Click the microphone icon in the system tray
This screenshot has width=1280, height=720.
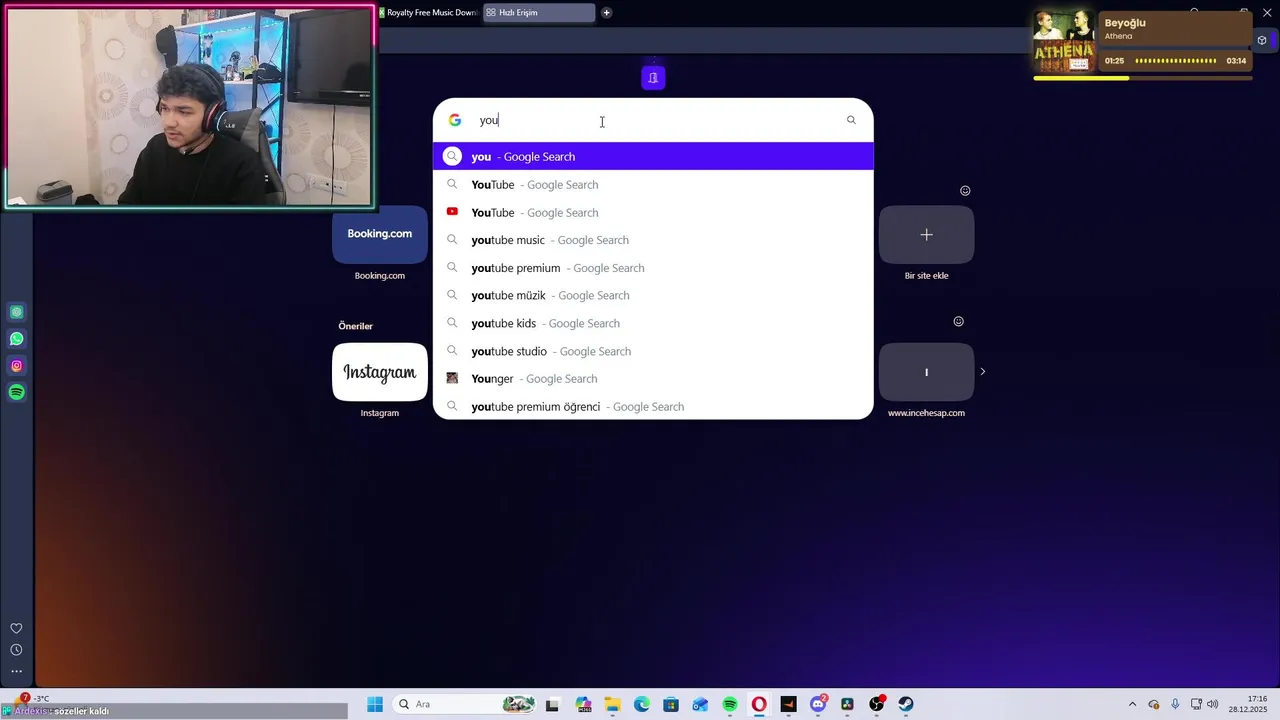1175,704
